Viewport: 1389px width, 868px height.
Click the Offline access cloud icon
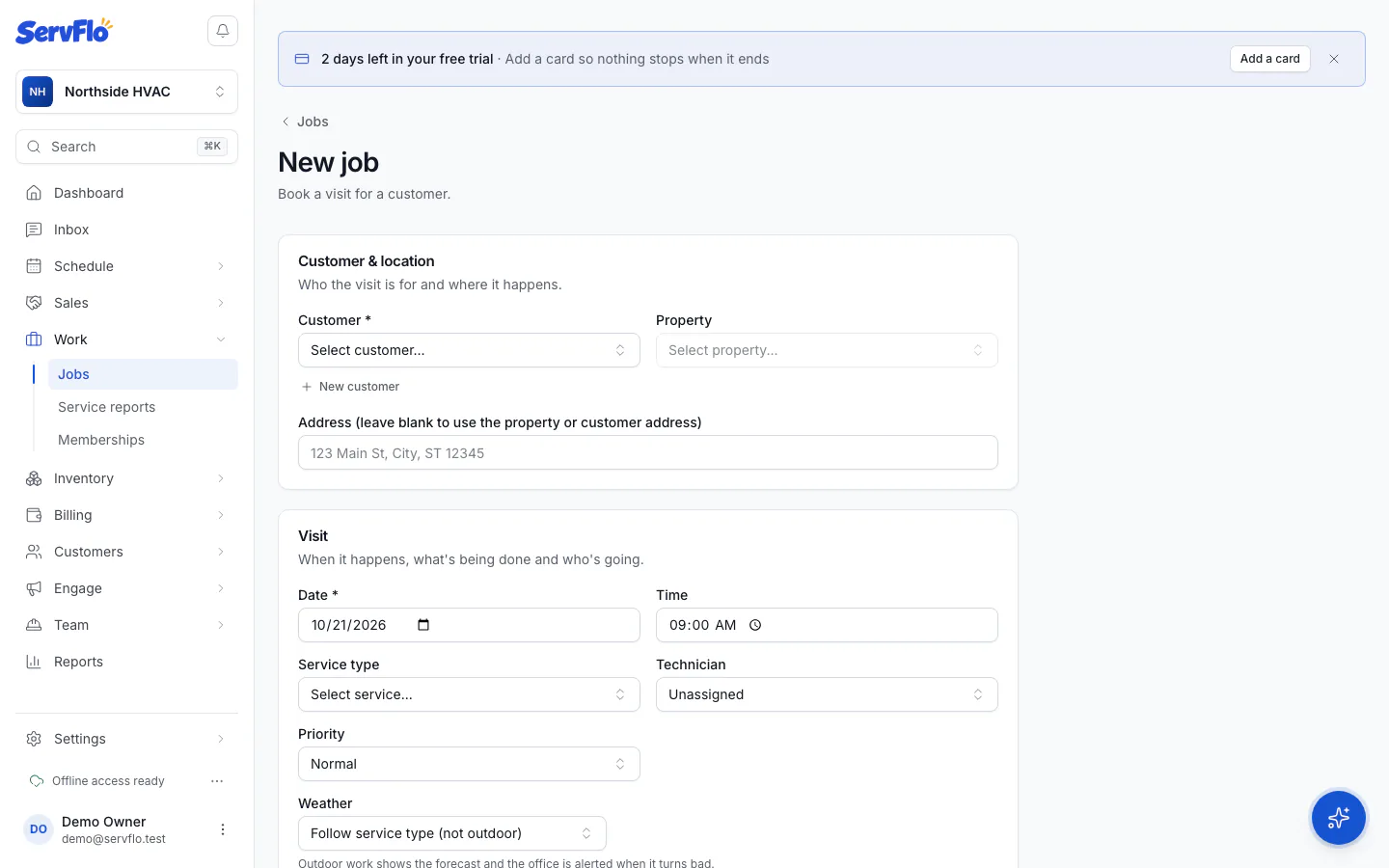[x=37, y=781]
